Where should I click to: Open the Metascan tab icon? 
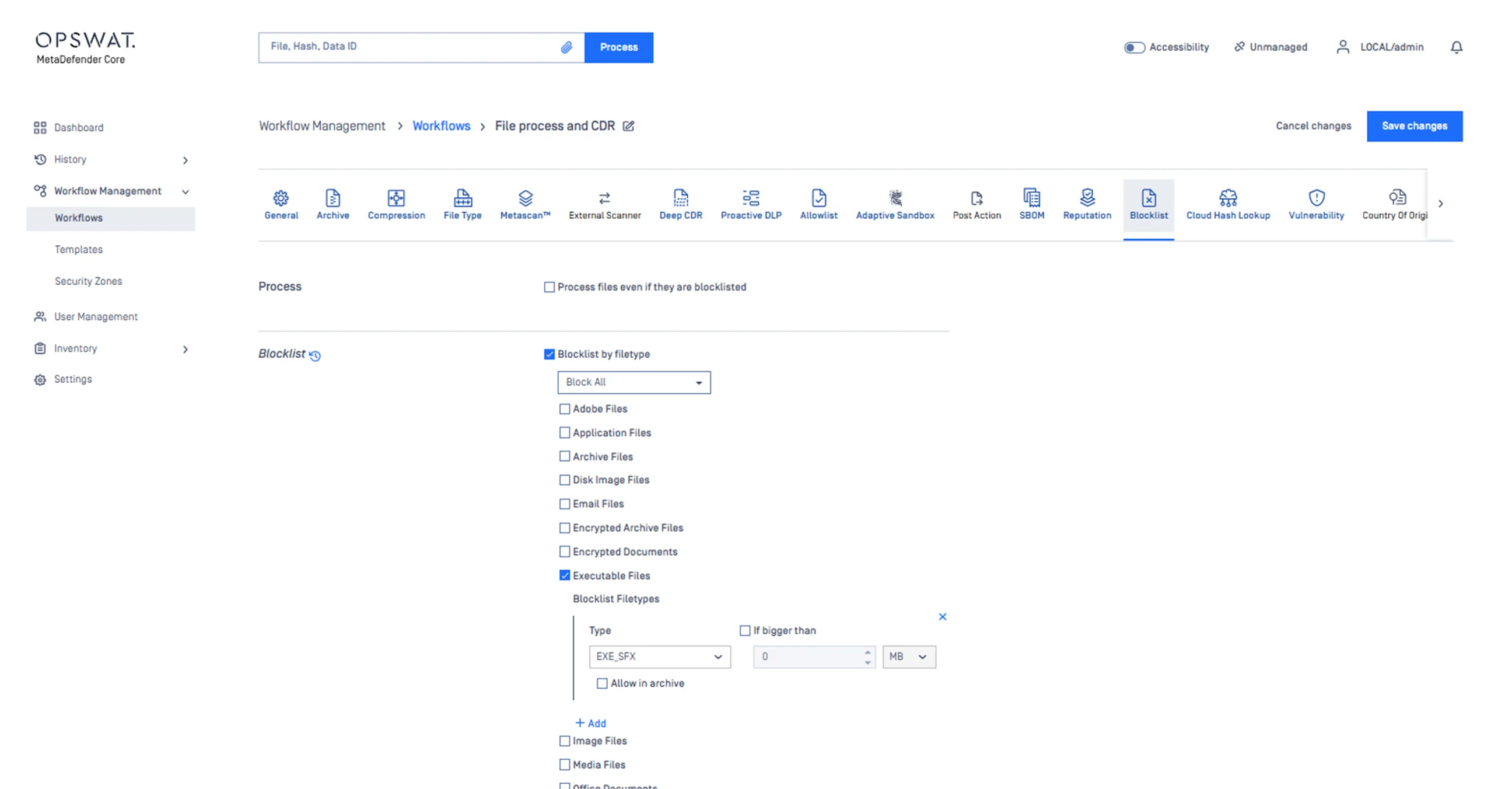(526, 198)
